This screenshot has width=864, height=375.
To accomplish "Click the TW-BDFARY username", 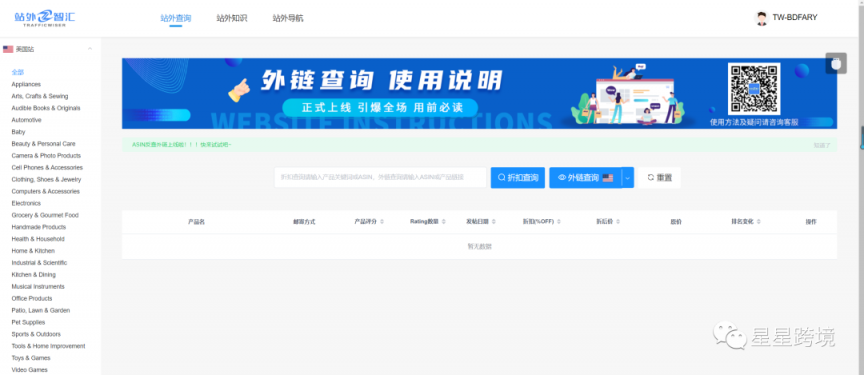I will 795,18.
